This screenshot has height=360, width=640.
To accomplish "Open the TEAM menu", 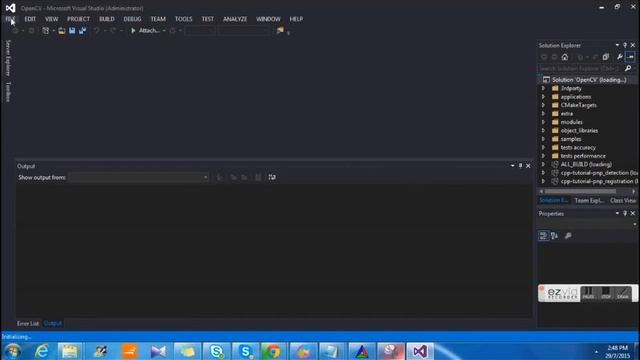I will pos(158,19).
